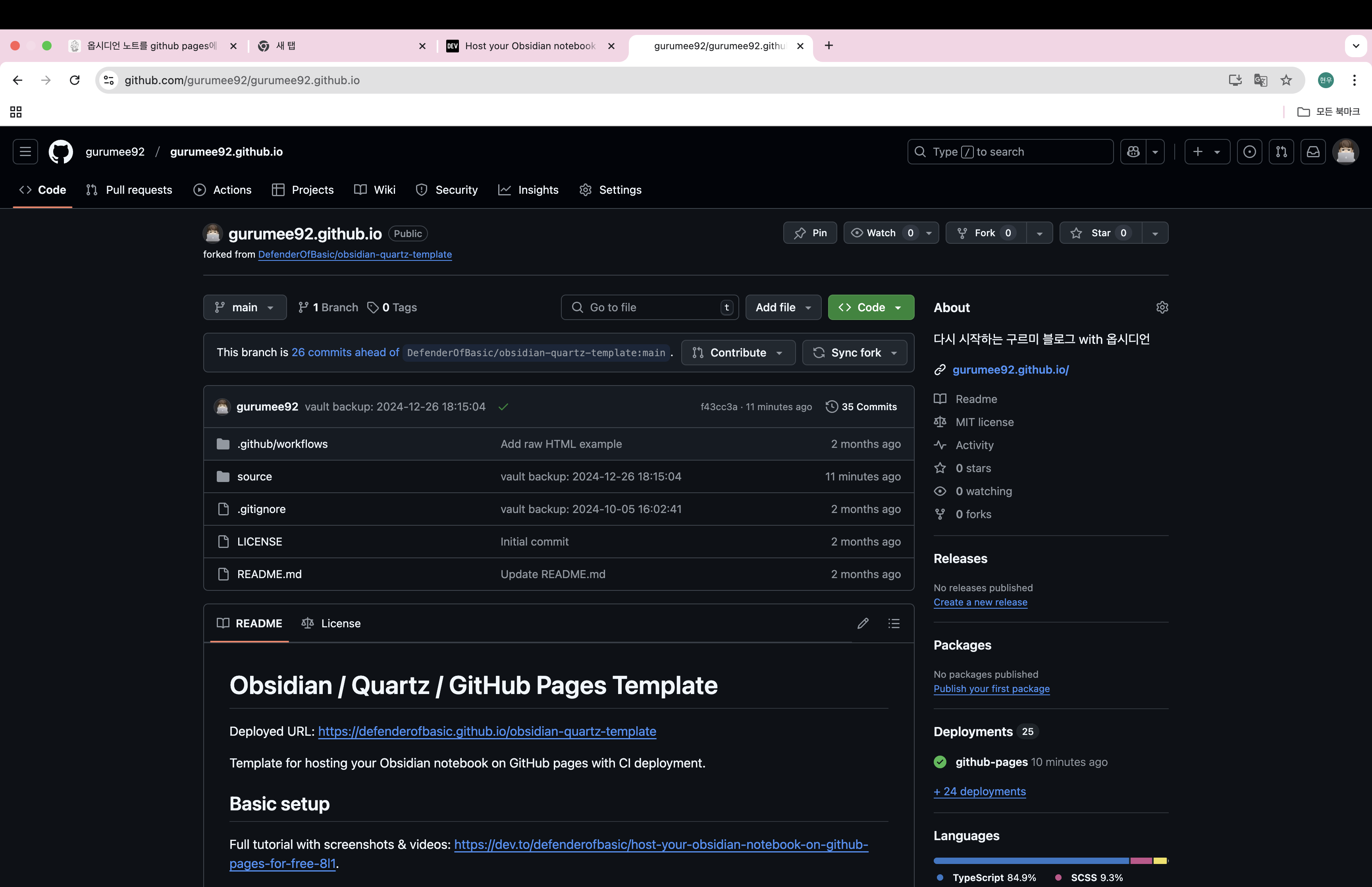This screenshot has width=1372, height=887.
Task: Open the create new plus menu
Action: tap(1207, 152)
